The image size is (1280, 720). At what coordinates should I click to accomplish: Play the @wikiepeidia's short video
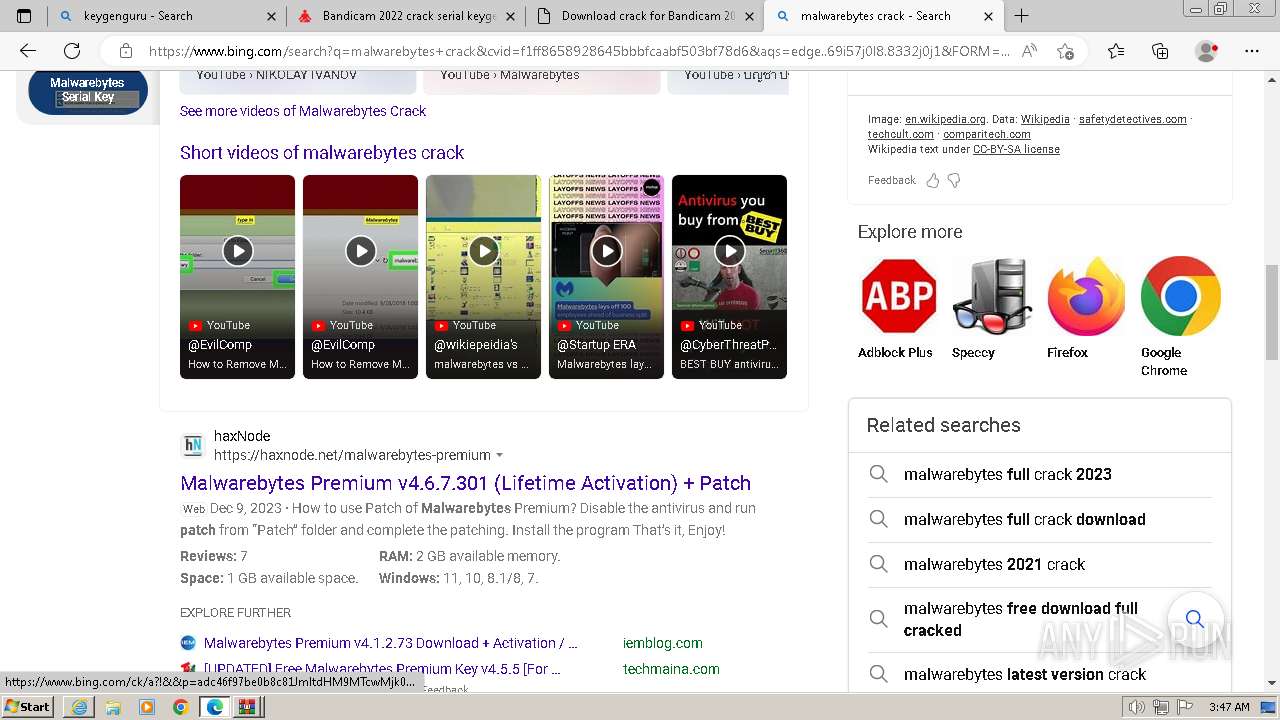483,251
